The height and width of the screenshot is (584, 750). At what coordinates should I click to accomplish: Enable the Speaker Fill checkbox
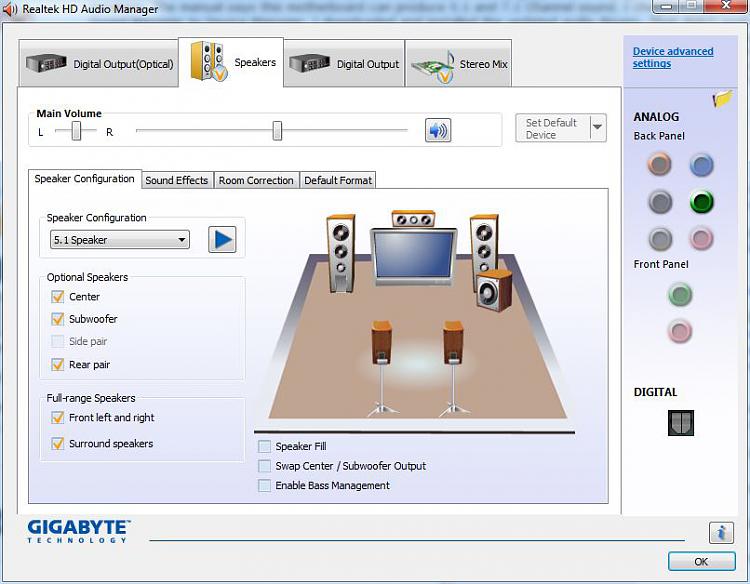[x=264, y=446]
